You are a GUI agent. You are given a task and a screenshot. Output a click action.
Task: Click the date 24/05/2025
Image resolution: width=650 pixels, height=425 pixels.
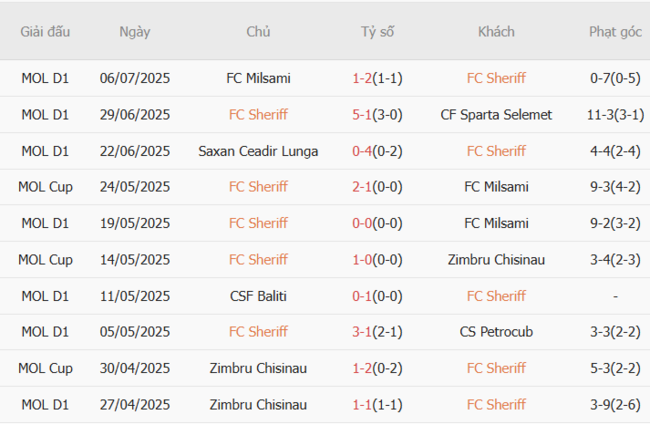(135, 187)
